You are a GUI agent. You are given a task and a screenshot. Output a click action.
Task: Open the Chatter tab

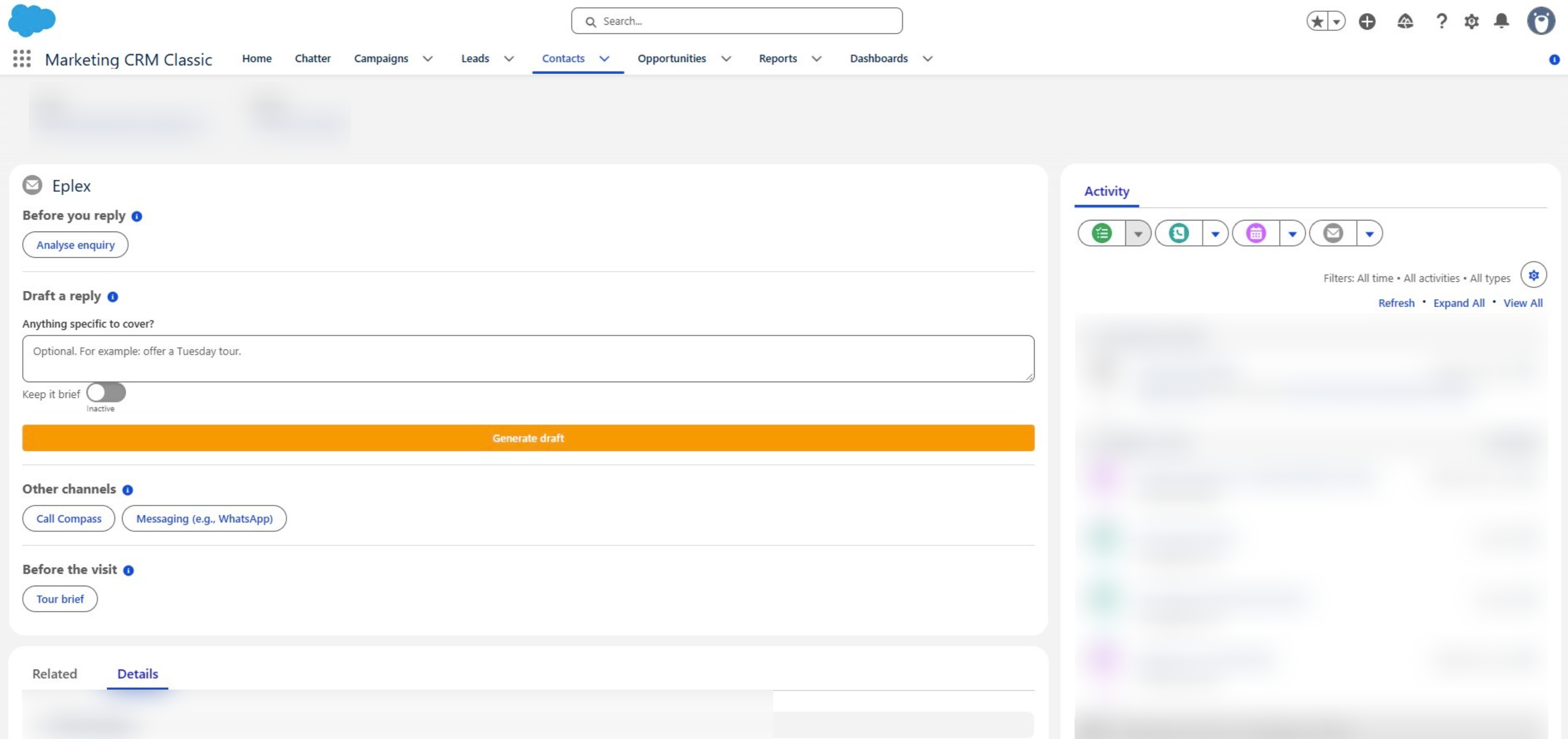[x=313, y=59]
